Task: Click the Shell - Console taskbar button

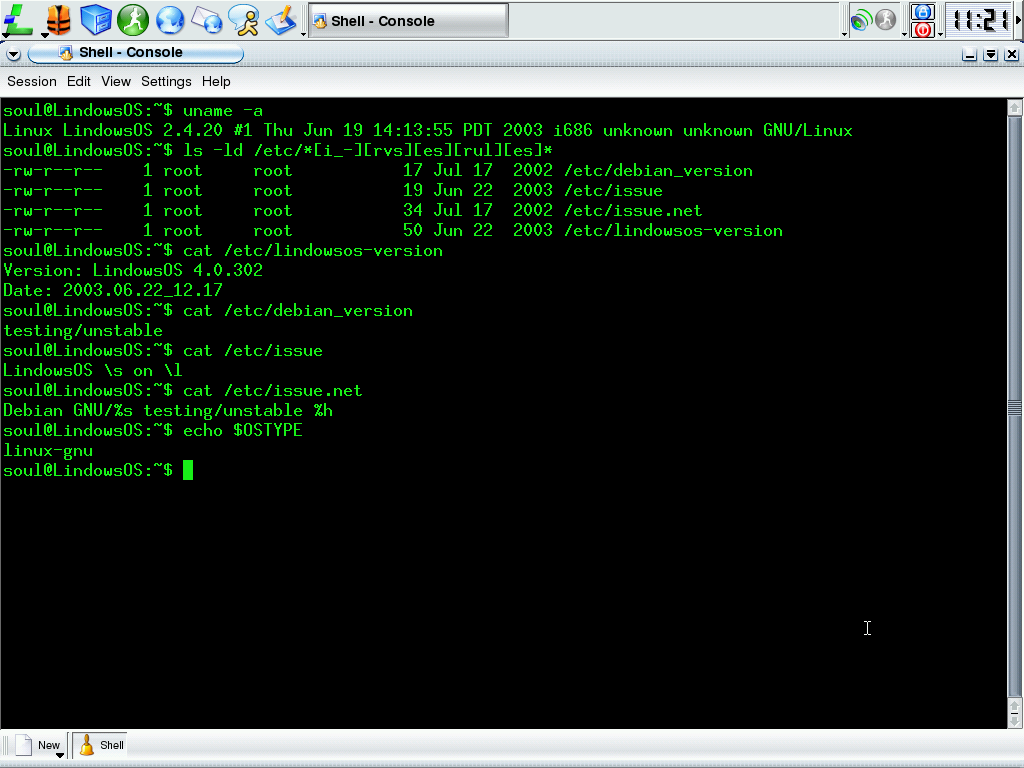Action: click(x=408, y=21)
